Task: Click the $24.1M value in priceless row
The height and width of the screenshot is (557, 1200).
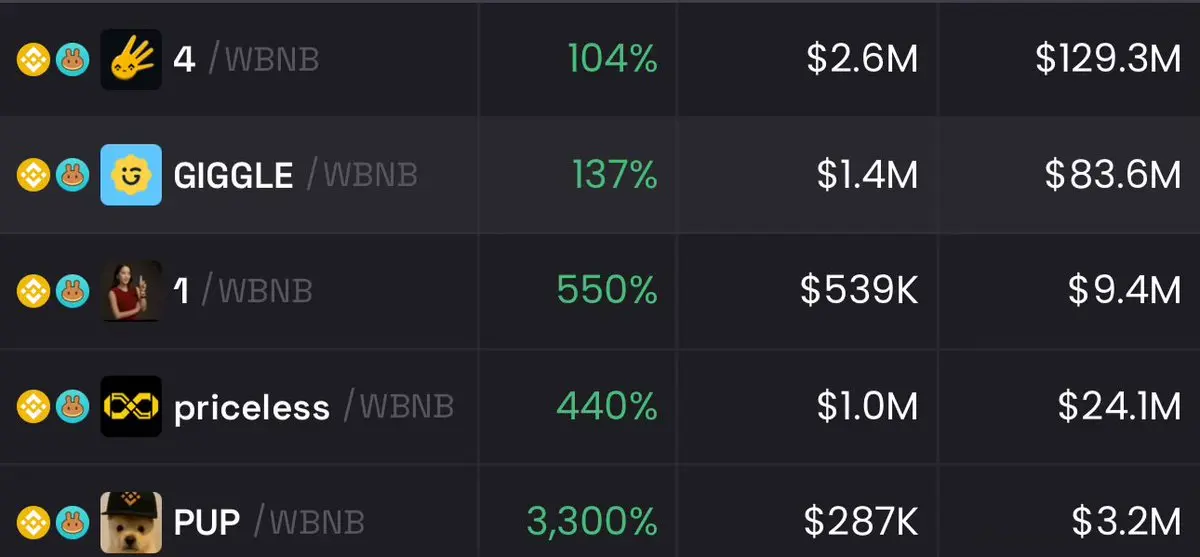Action: [x=1120, y=407]
